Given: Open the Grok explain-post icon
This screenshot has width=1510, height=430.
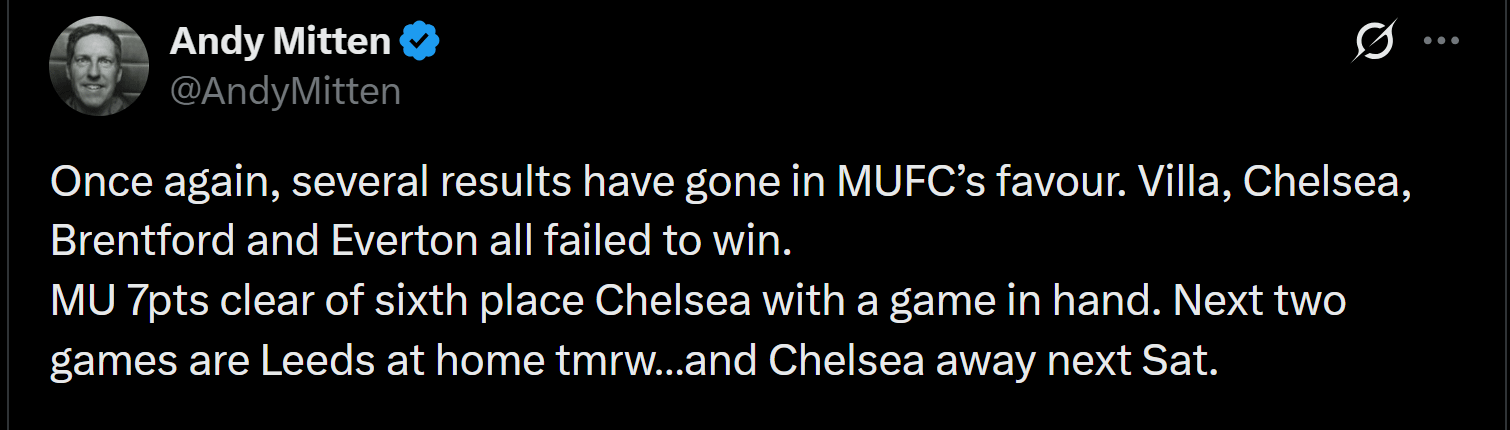Looking at the screenshot, I should pyautogui.click(x=1376, y=43).
